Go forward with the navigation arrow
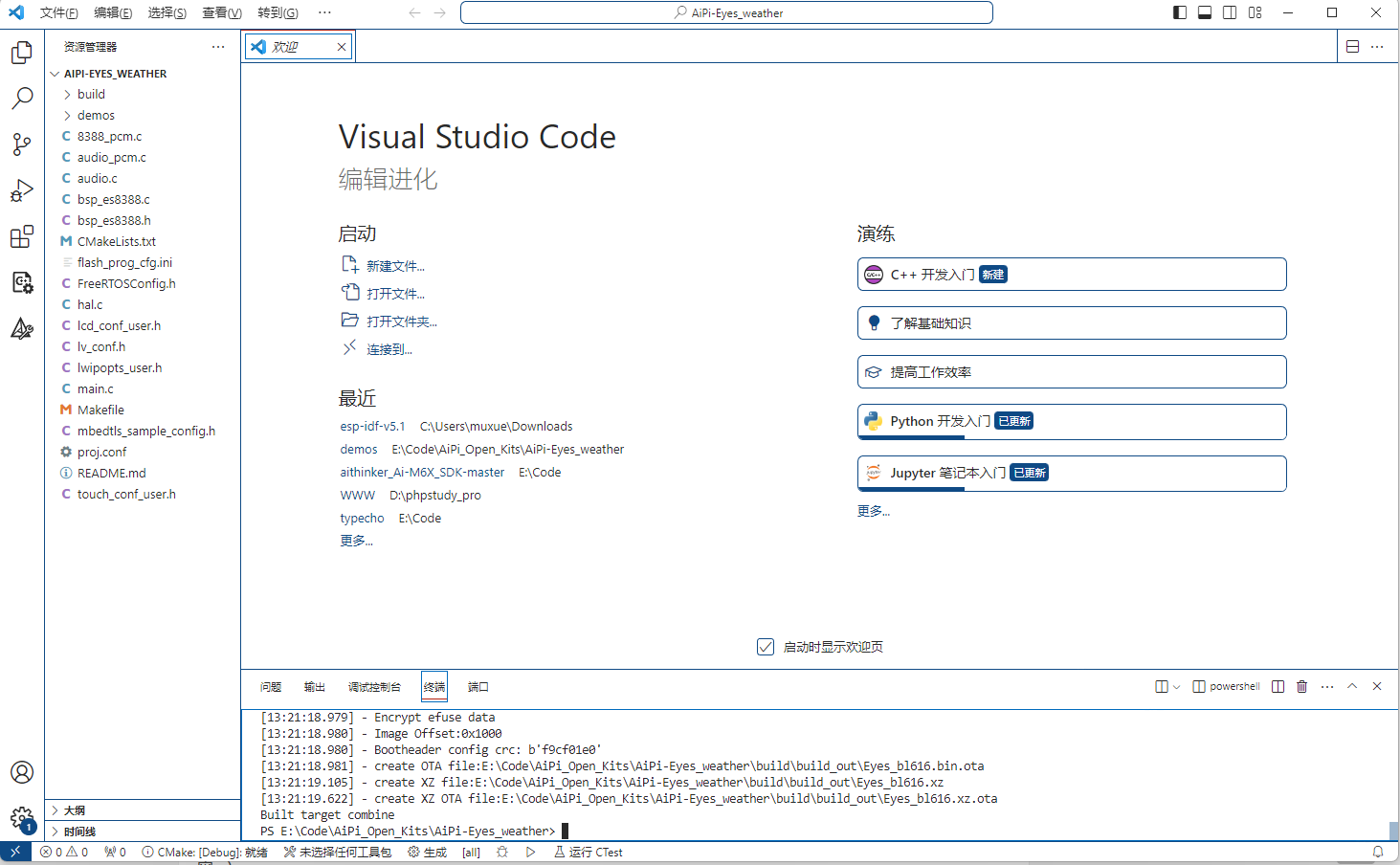This screenshot has width=1400, height=865. point(440,12)
